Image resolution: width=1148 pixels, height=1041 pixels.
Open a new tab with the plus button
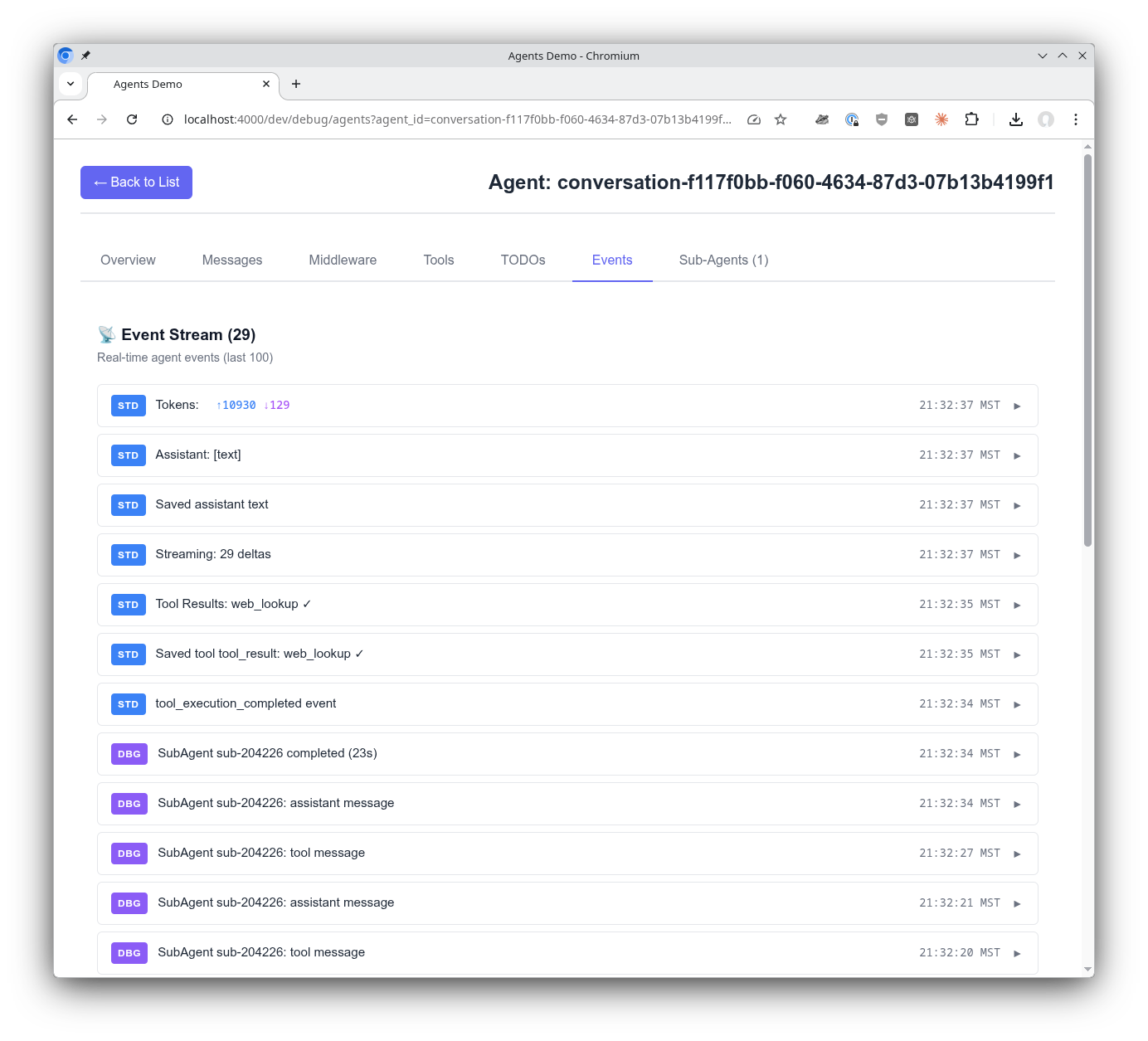pyautogui.click(x=296, y=84)
